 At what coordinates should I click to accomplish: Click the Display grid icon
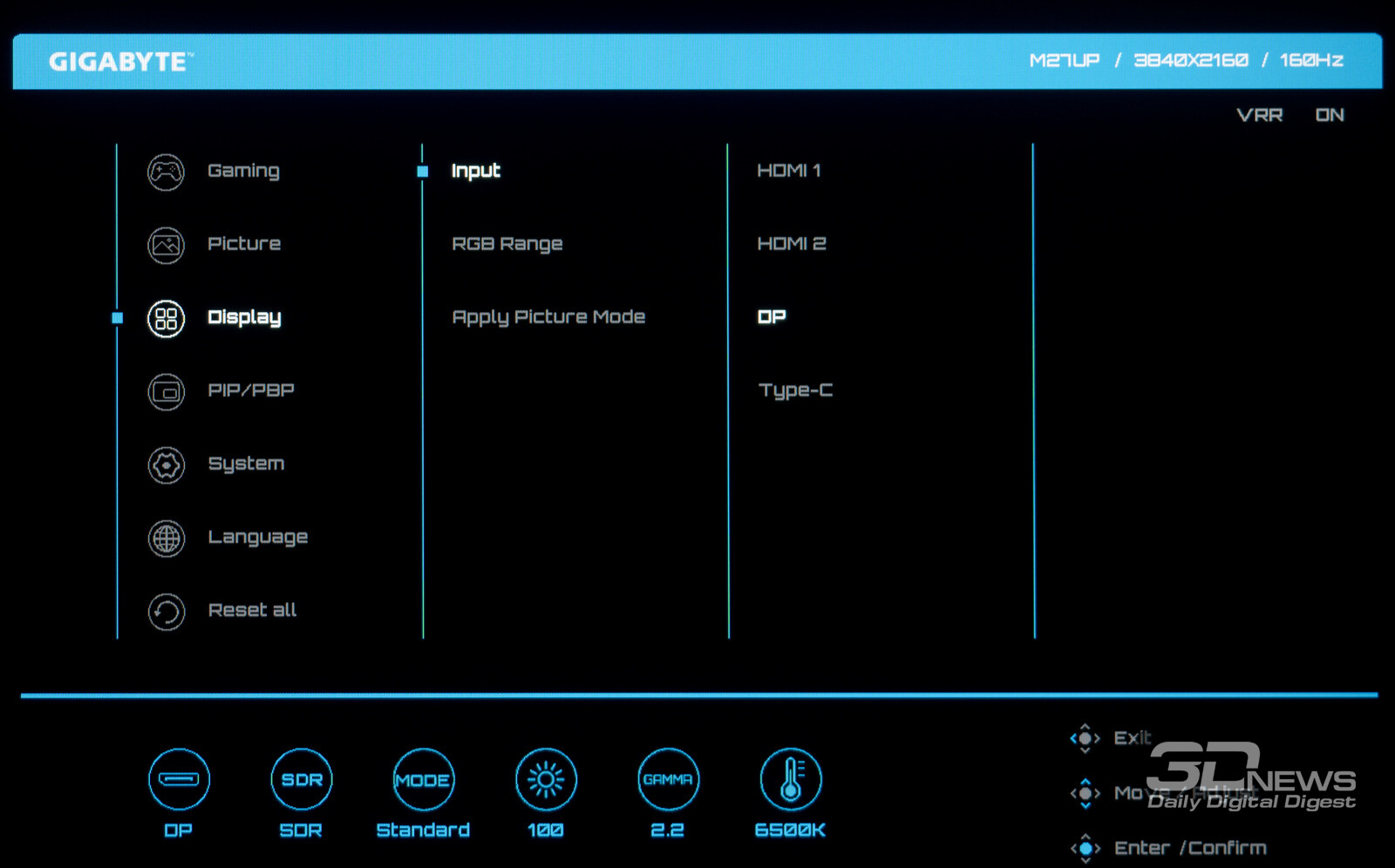(x=166, y=318)
